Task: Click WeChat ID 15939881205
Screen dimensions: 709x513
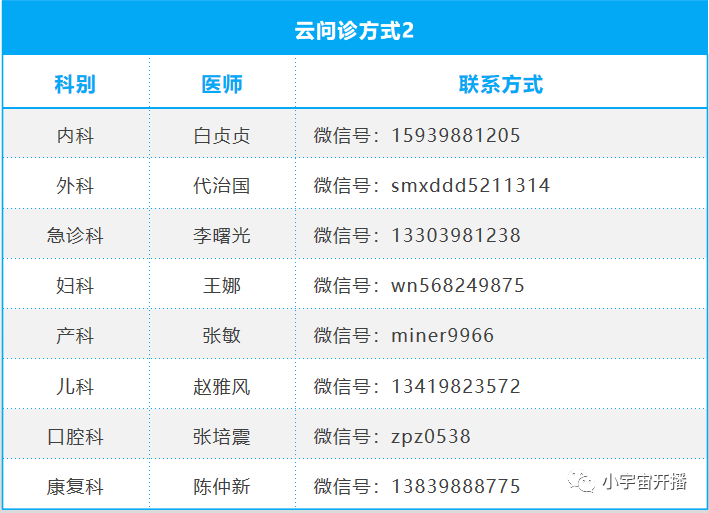Action: [x=456, y=136]
